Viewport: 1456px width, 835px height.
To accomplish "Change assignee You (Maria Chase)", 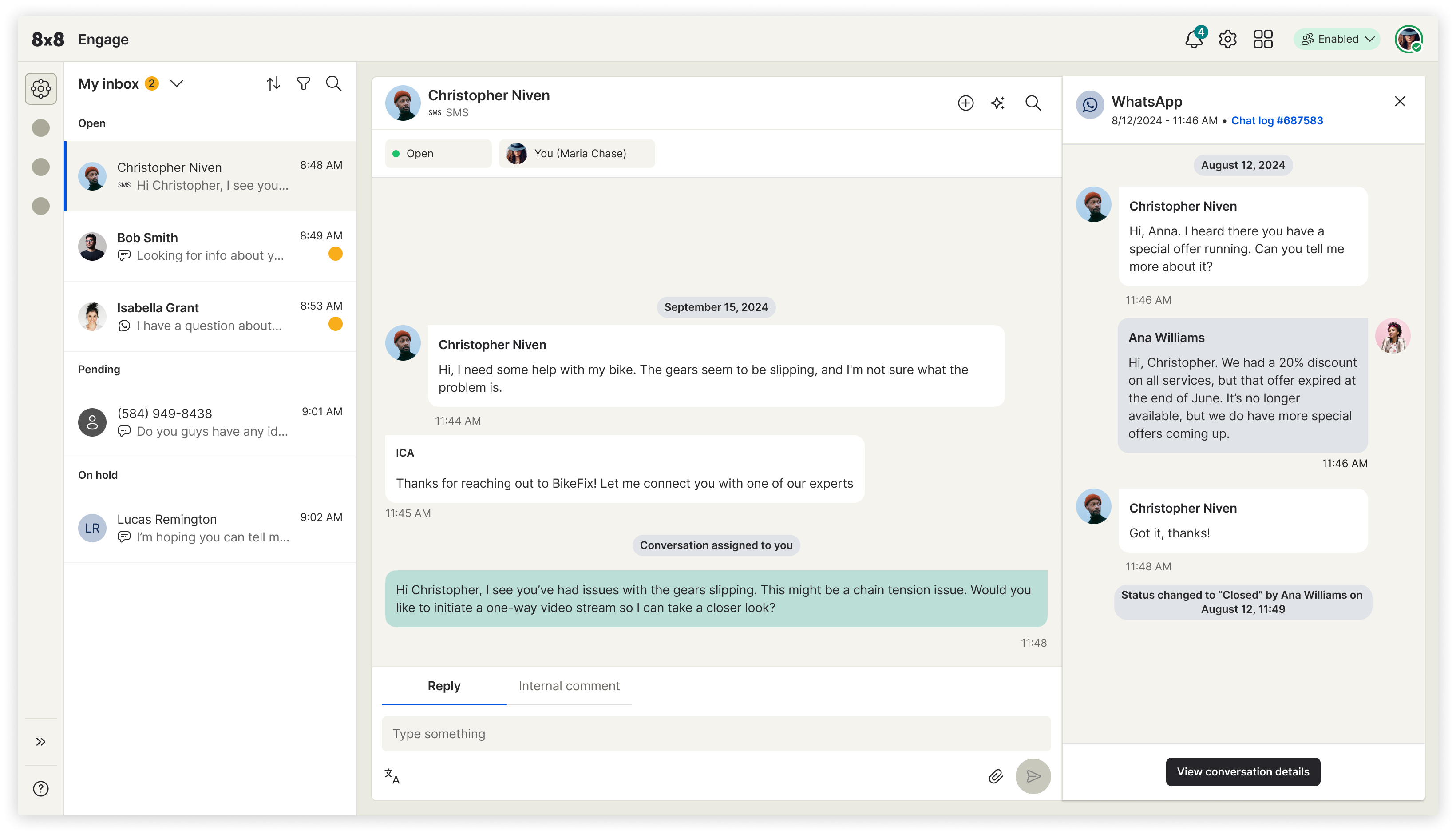I will coord(577,154).
